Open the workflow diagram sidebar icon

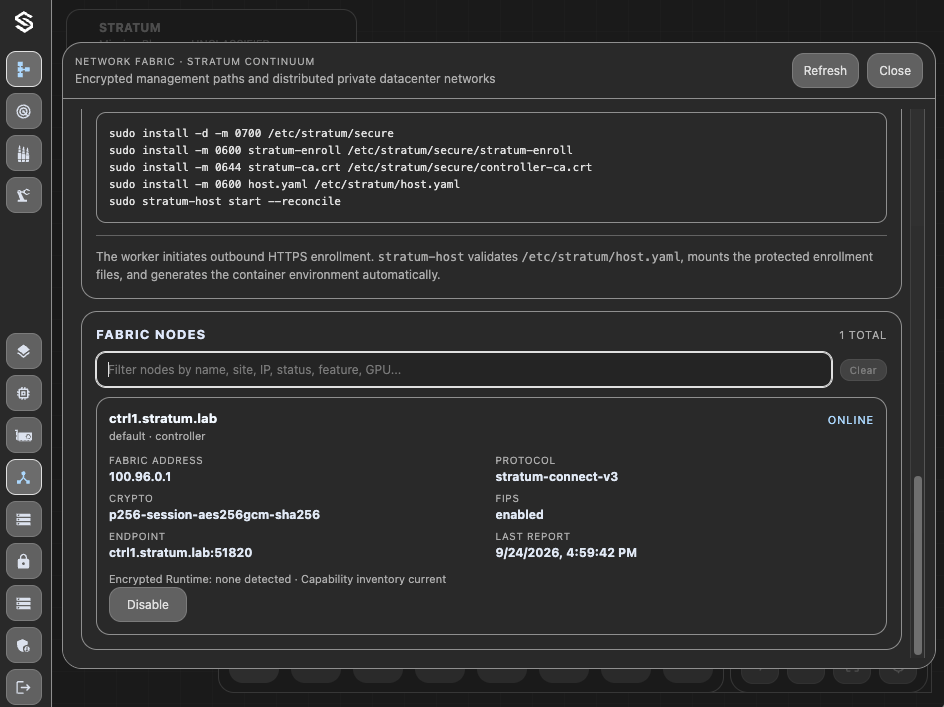coord(23,69)
